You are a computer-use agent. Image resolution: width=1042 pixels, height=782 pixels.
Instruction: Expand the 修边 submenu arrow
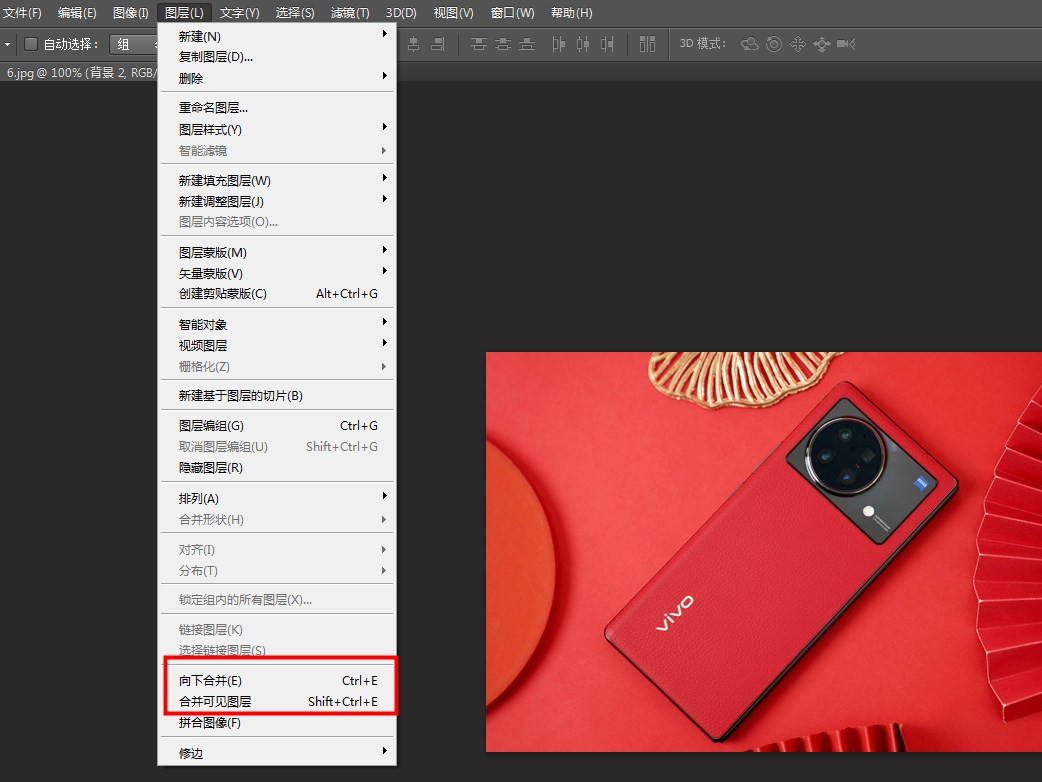(x=384, y=751)
